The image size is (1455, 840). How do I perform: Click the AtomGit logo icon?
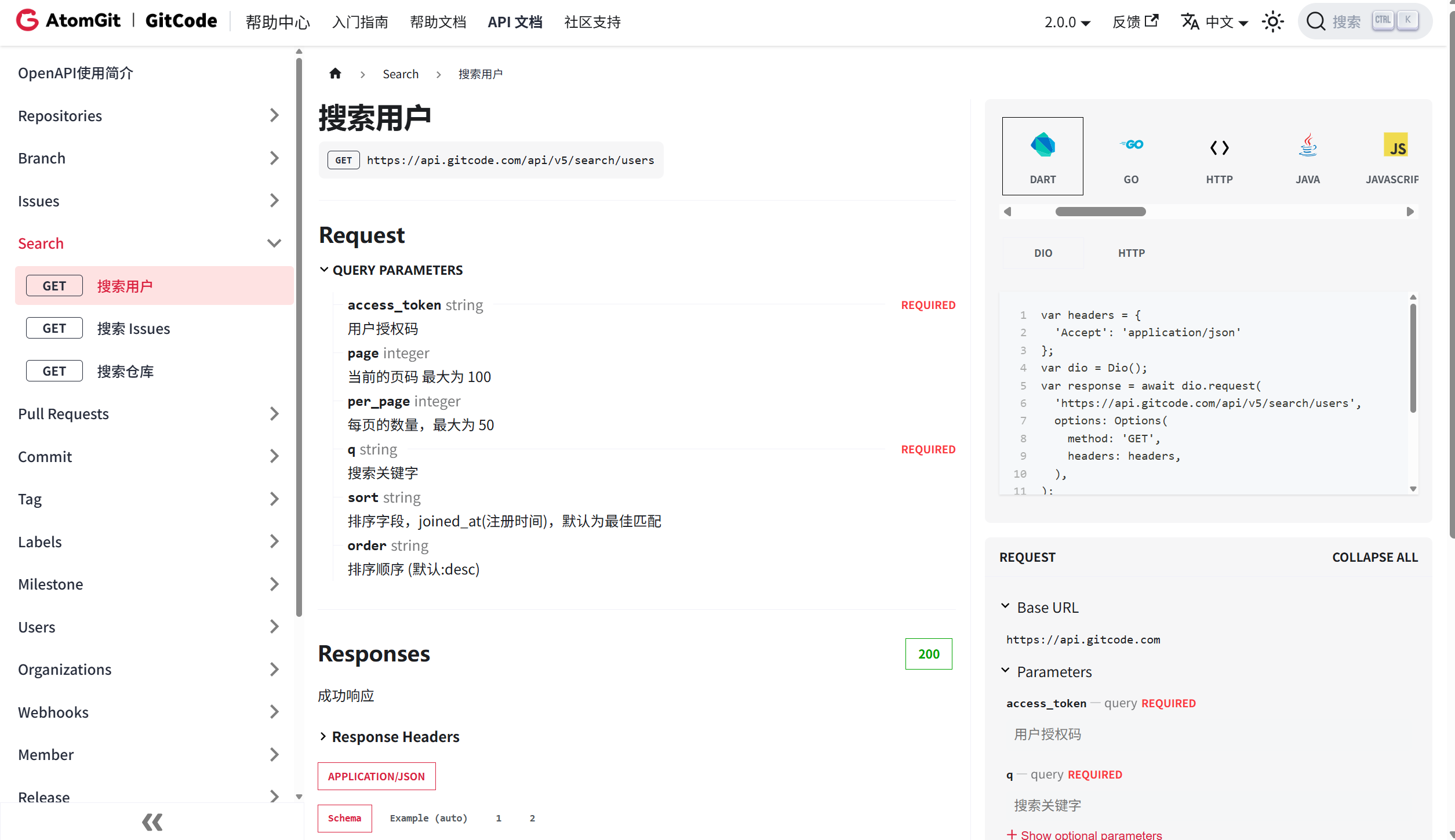27,21
